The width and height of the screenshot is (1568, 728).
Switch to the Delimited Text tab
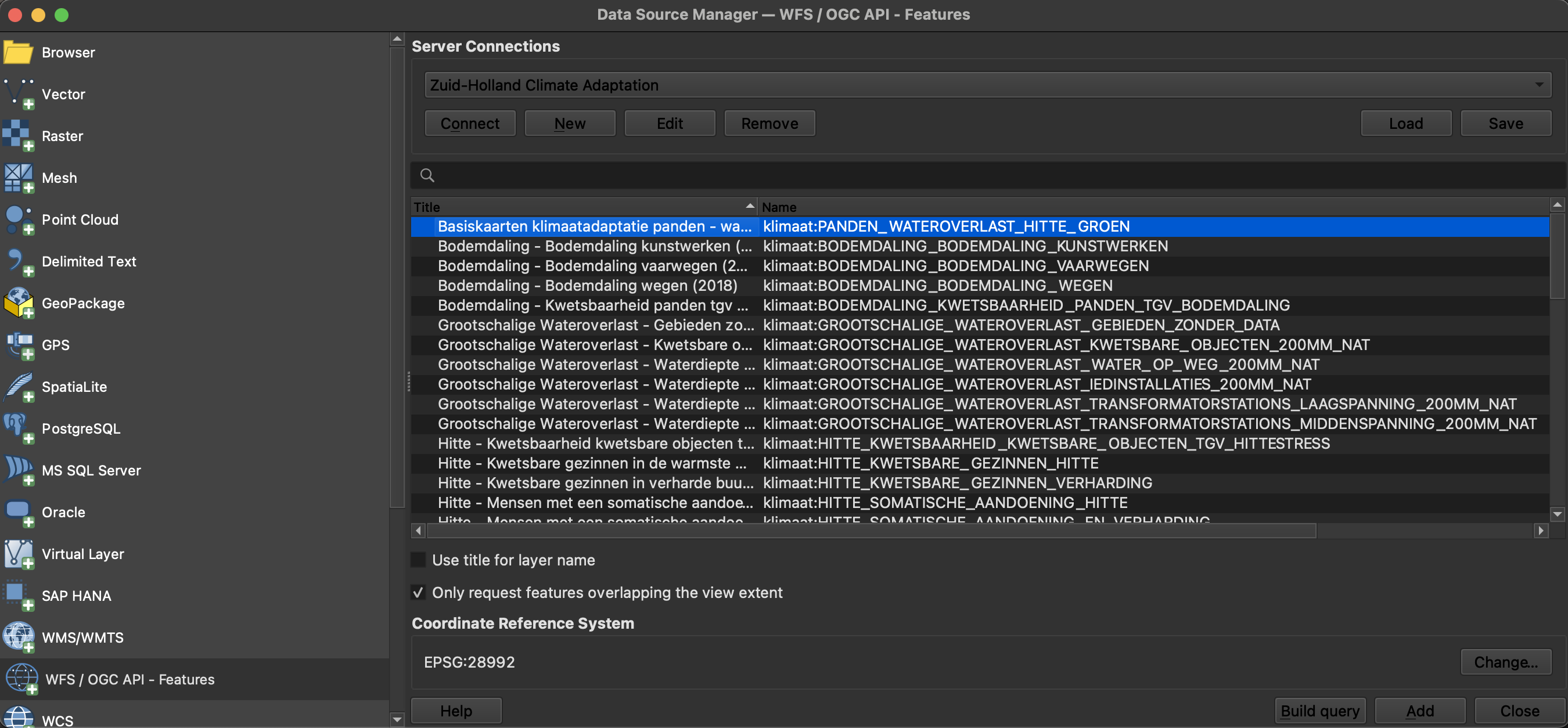89,261
